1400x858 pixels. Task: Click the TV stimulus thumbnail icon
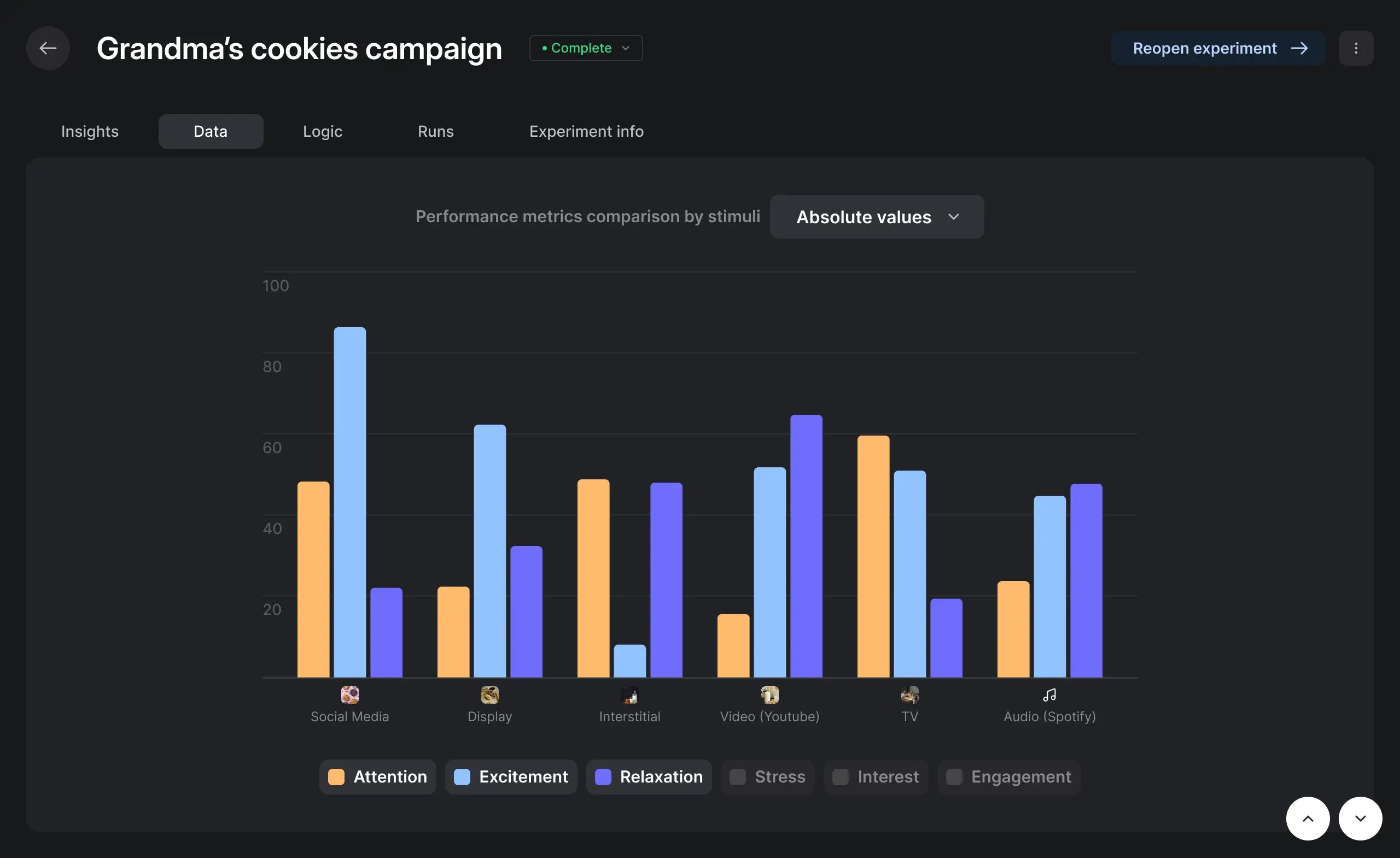(909, 694)
